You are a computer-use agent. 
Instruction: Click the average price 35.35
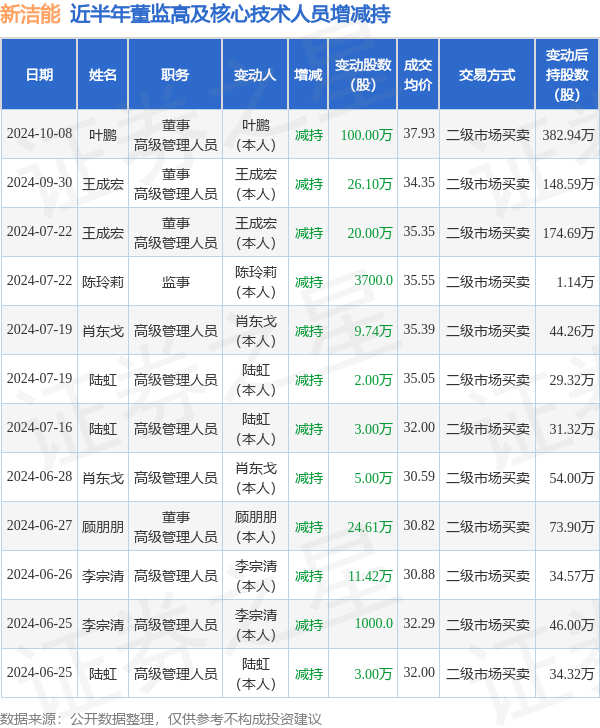coord(419,232)
